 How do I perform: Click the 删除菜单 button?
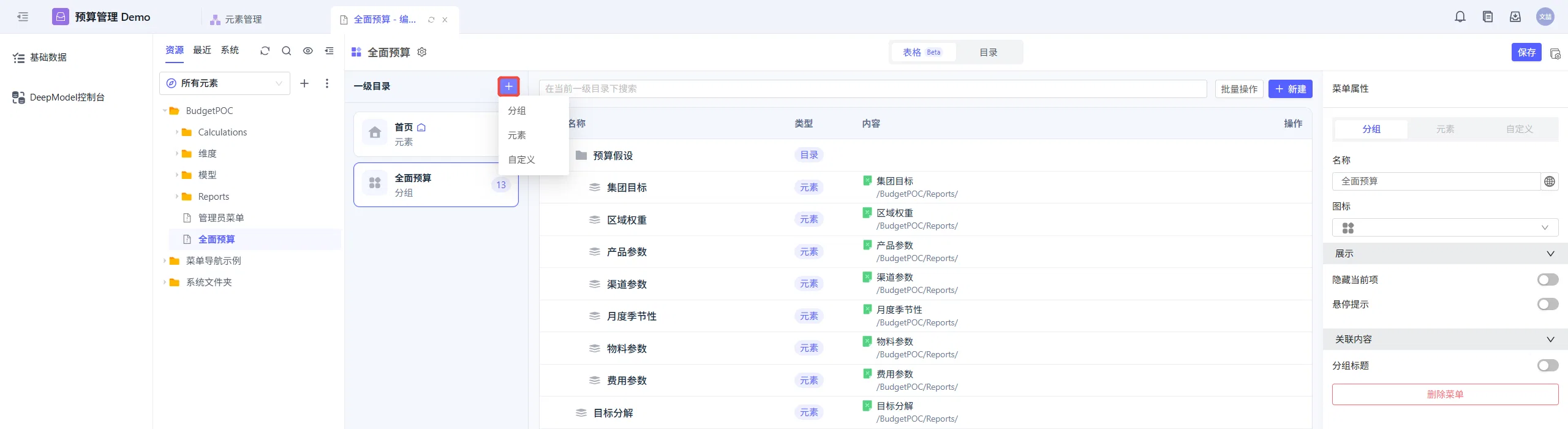pyautogui.click(x=1445, y=395)
